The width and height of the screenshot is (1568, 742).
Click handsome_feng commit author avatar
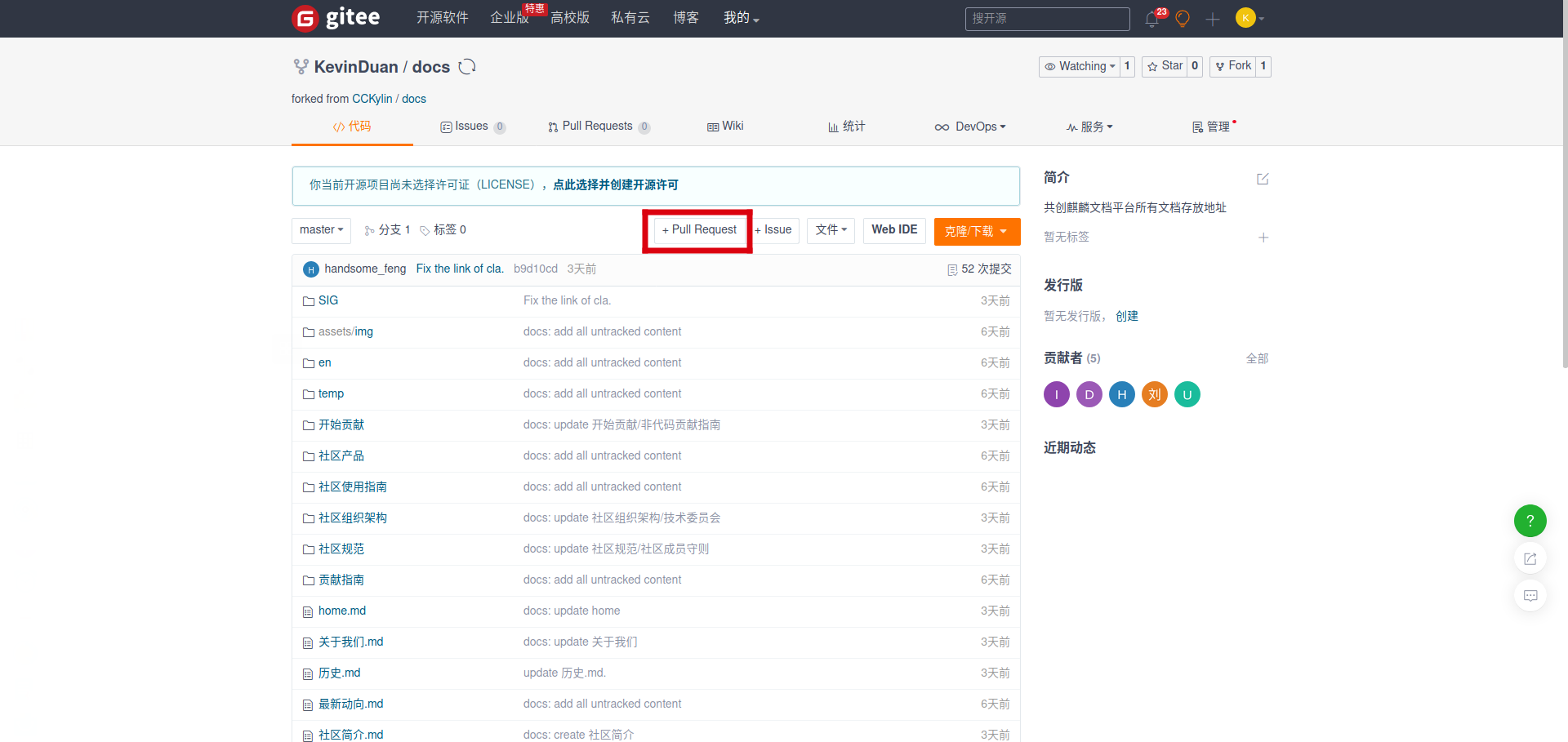click(x=311, y=269)
